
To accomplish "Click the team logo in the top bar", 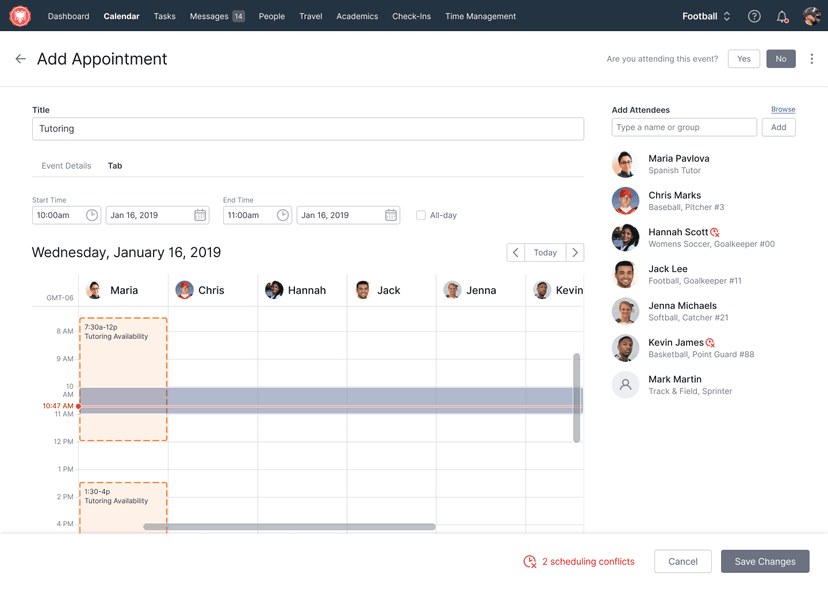I will [19, 16].
